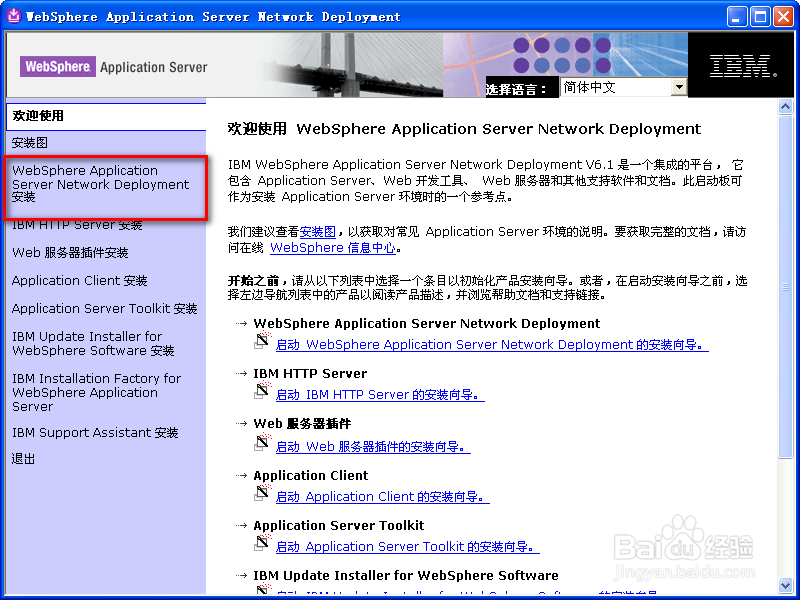Click the launch icon beside Application Server Toolkit wizard link
800x600 pixels.
pos(263,542)
